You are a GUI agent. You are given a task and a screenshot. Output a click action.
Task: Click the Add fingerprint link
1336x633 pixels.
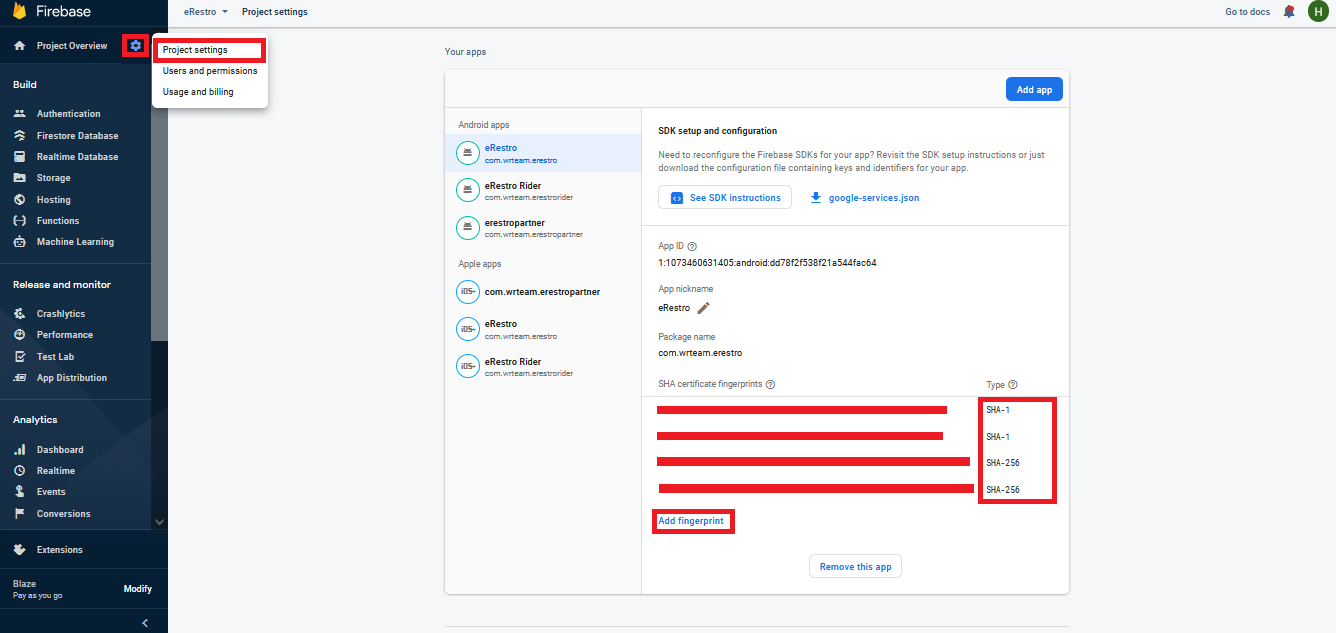click(x=691, y=521)
